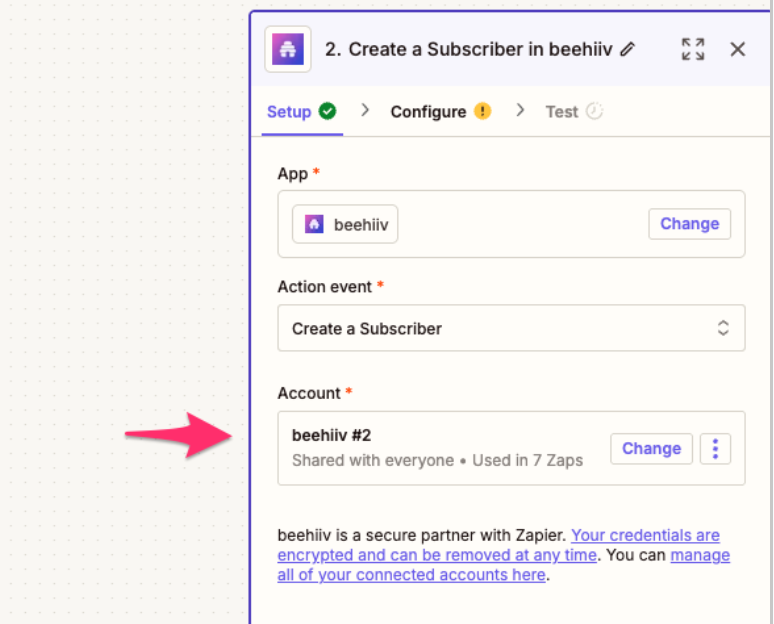Open the 'Your credentials are encrypted' link

point(645,535)
